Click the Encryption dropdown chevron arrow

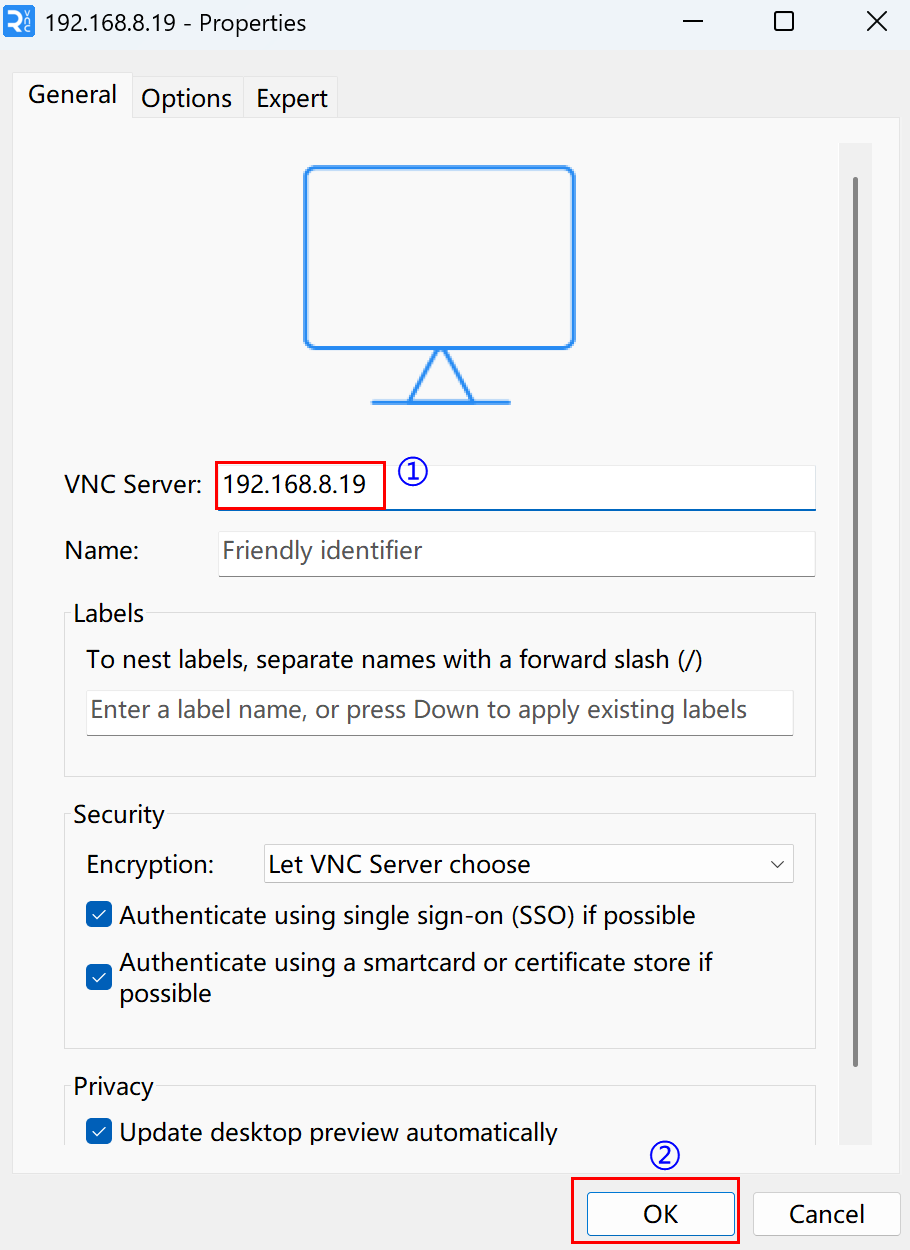pyautogui.click(x=778, y=863)
